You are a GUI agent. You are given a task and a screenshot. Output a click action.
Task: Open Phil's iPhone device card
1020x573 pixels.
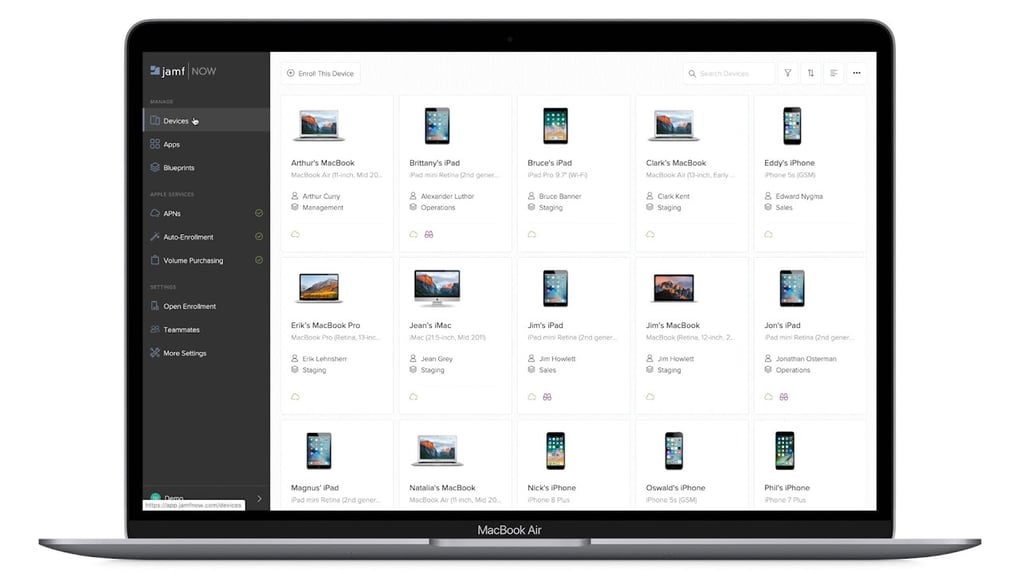(x=810, y=466)
